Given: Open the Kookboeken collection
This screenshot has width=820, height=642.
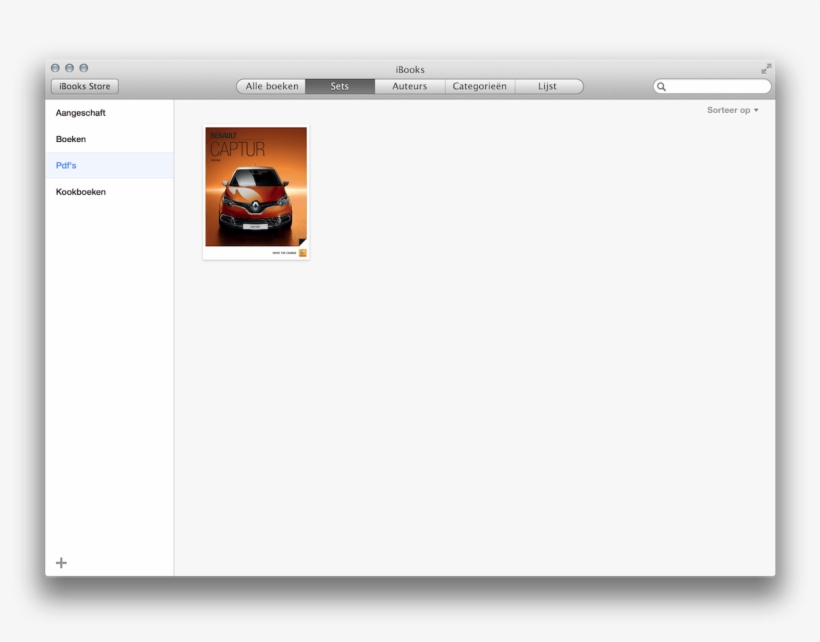Looking at the screenshot, I should 80,191.
